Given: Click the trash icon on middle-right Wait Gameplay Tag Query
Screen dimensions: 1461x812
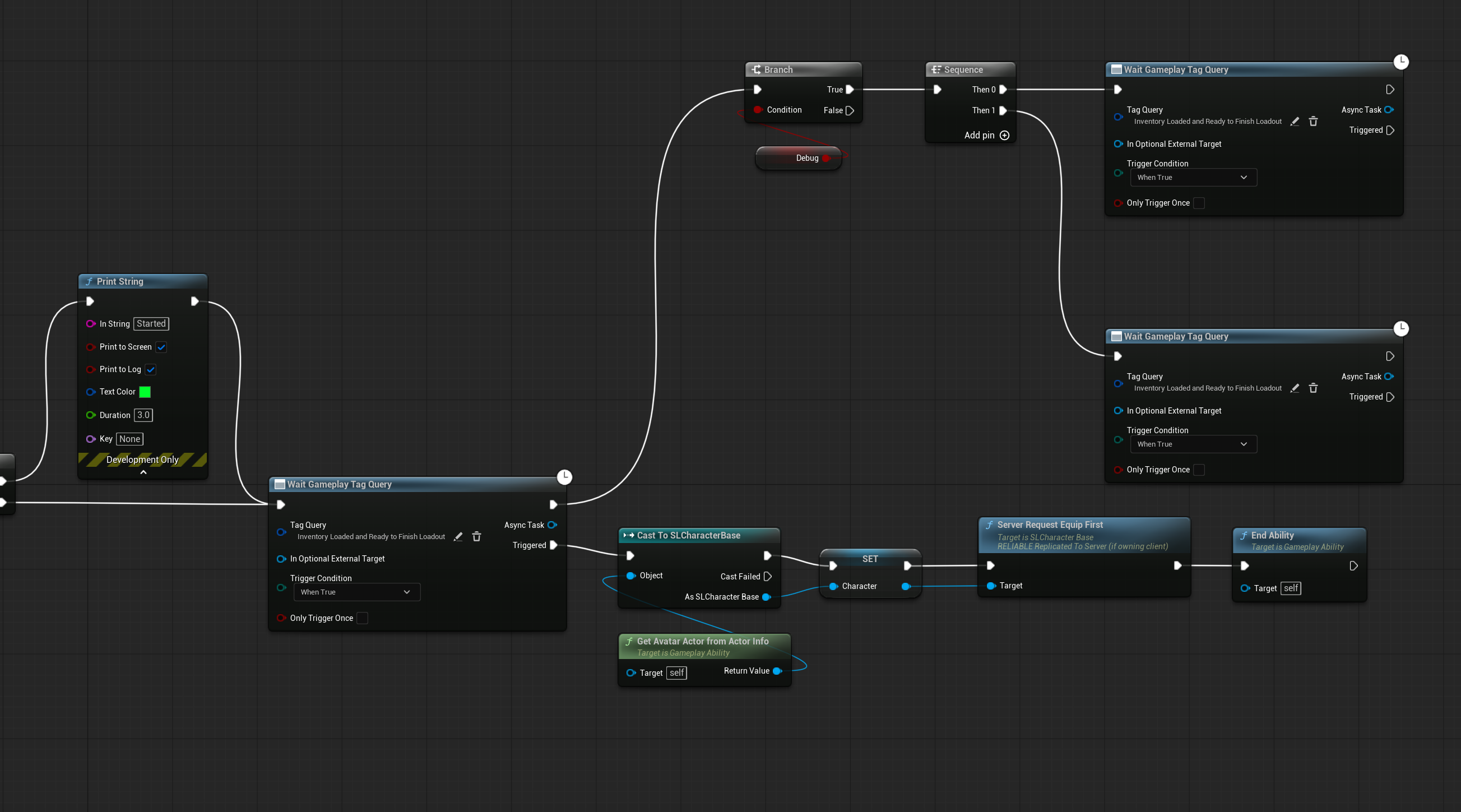Looking at the screenshot, I should [1313, 388].
